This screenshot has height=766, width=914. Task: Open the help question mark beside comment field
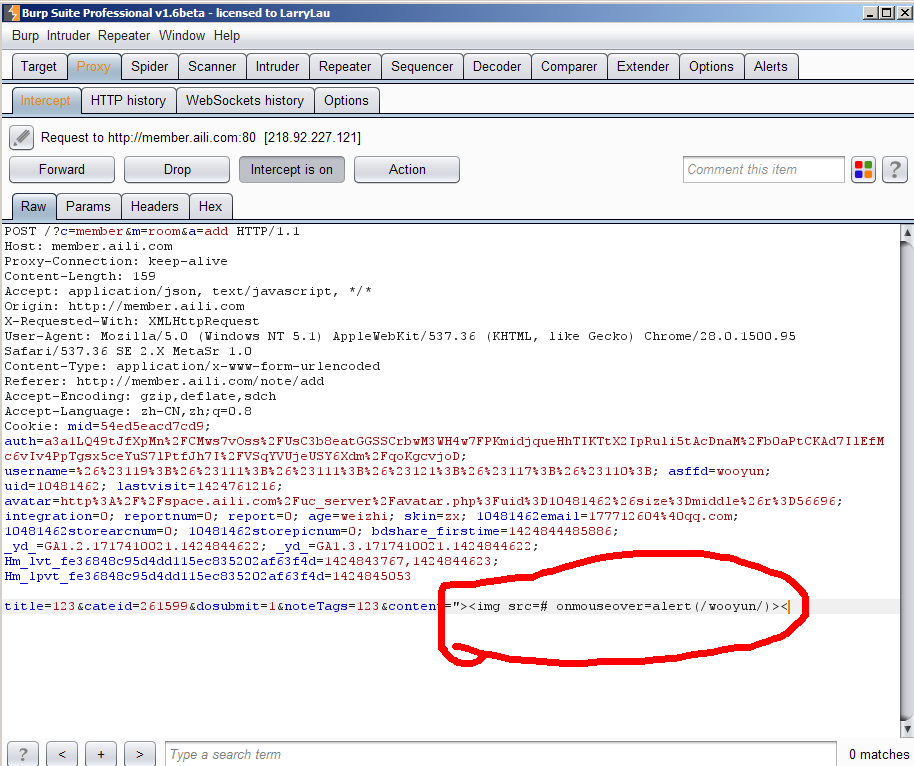(894, 170)
